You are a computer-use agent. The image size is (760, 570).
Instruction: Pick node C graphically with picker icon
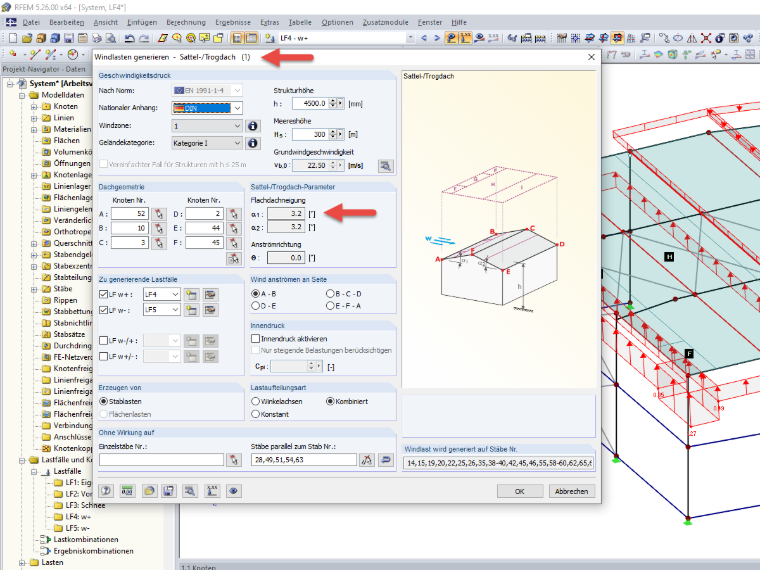[158, 243]
